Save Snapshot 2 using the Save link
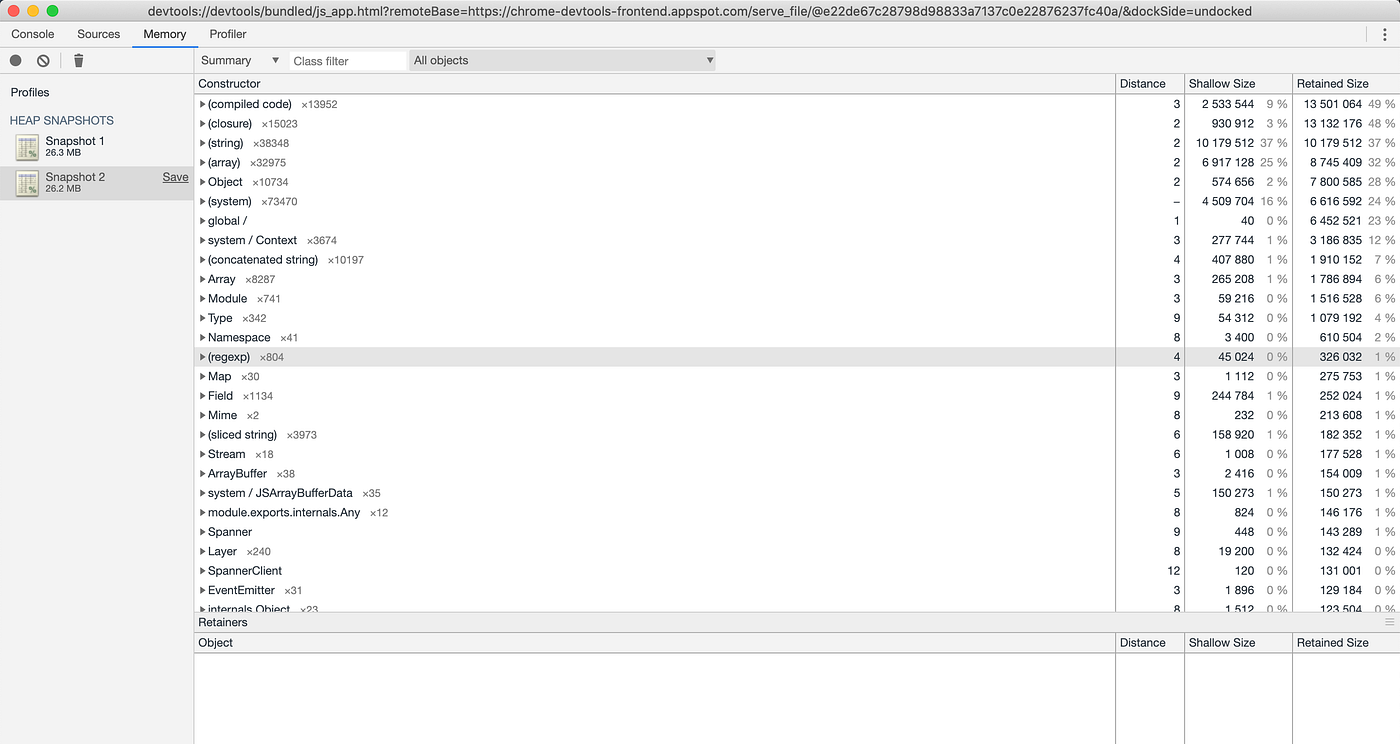1400x744 pixels. tap(175, 176)
